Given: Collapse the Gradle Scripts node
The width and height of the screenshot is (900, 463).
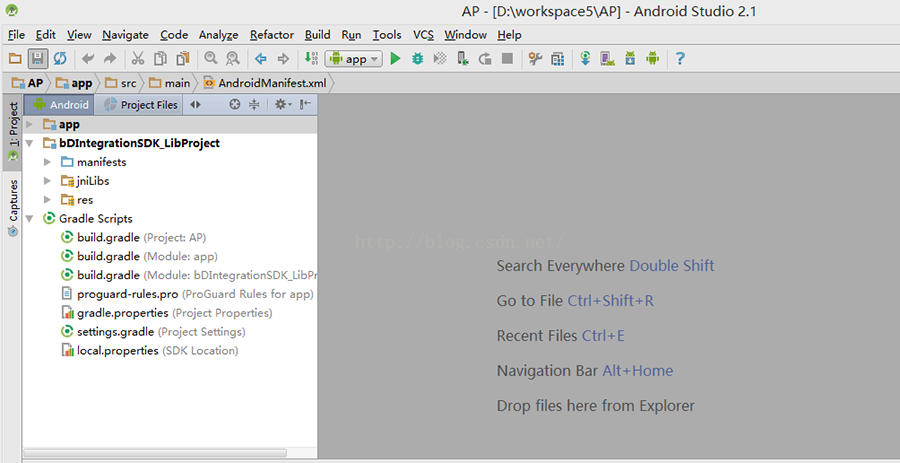Looking at the screenshot, I should pos(30,219).
